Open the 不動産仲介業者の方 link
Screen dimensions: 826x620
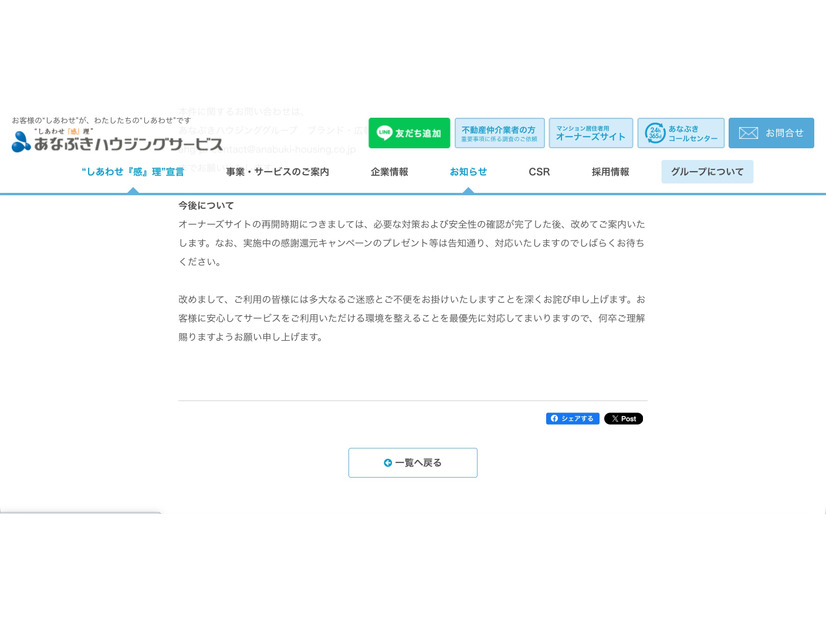[x=499, y=133]
